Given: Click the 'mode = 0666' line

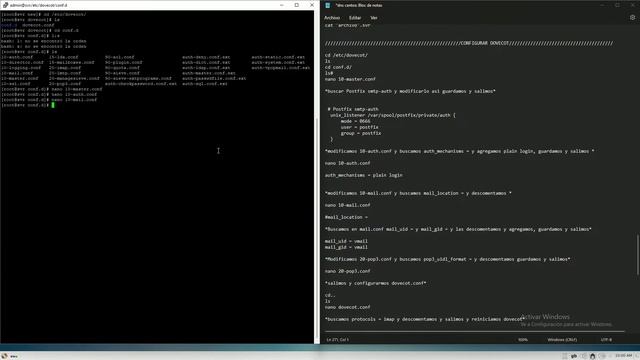Looking at the screenshot, I should tap(356, 121).
